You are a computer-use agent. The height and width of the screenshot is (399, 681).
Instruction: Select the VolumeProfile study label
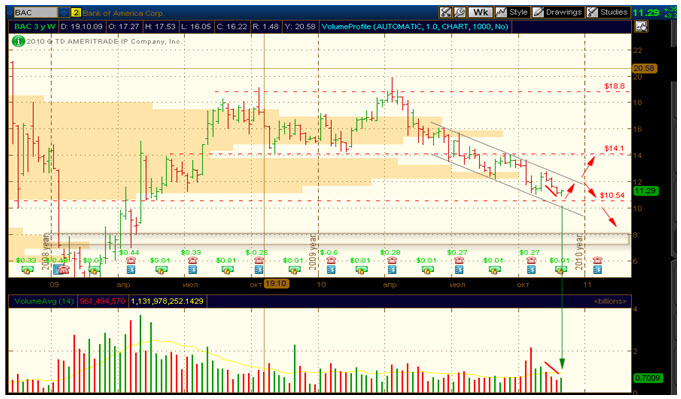click(414, 27)
